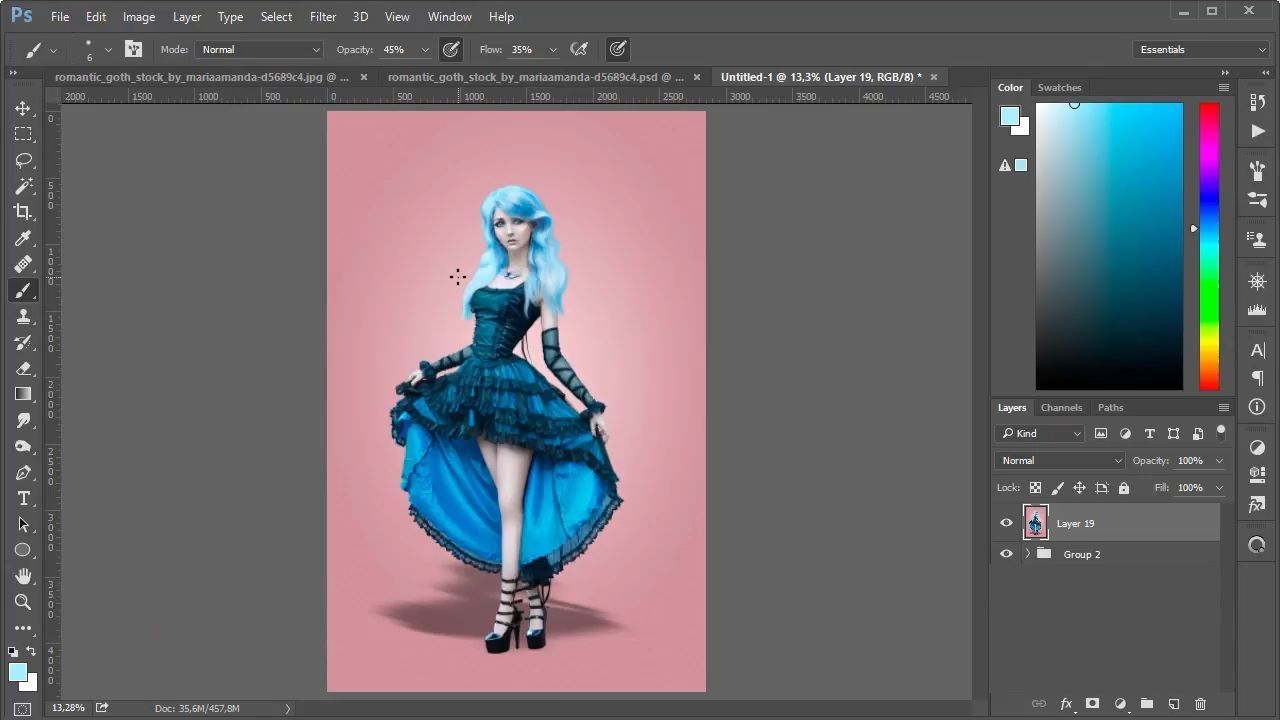
Task: Toggle pressure for opacity button
Action: tap(451, 49)
